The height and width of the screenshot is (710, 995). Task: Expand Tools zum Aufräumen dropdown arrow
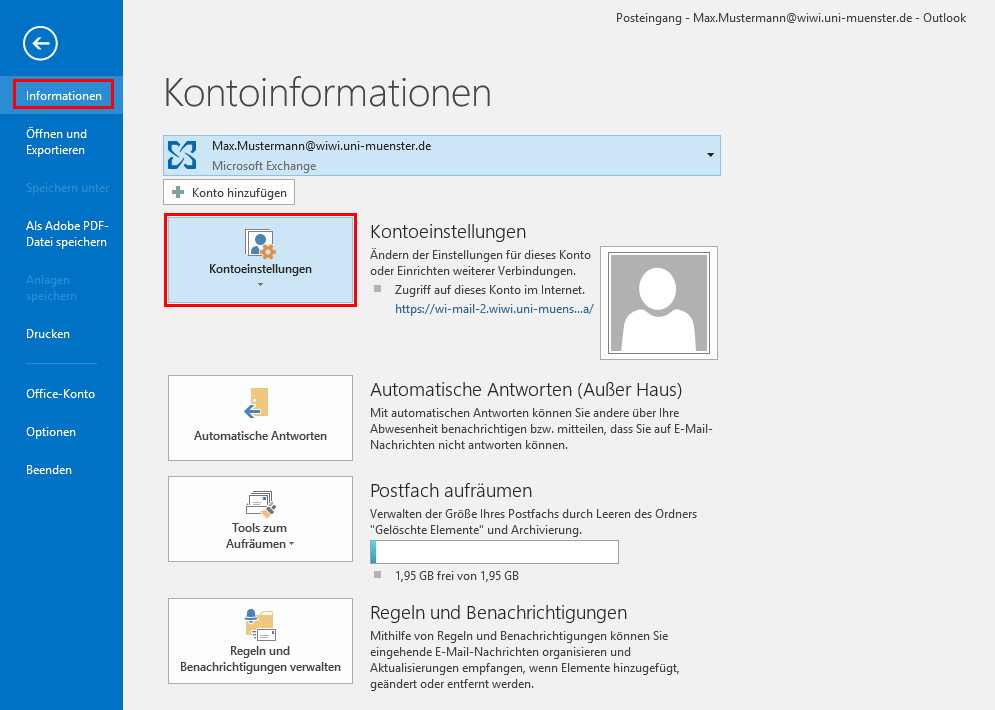click(x=291, y=544)
